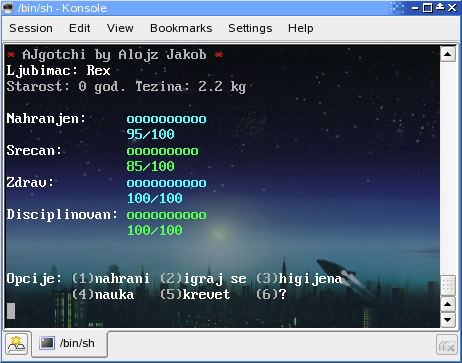
Task: Click the sticky dotted icon in title bar
Action: (397, 8)
